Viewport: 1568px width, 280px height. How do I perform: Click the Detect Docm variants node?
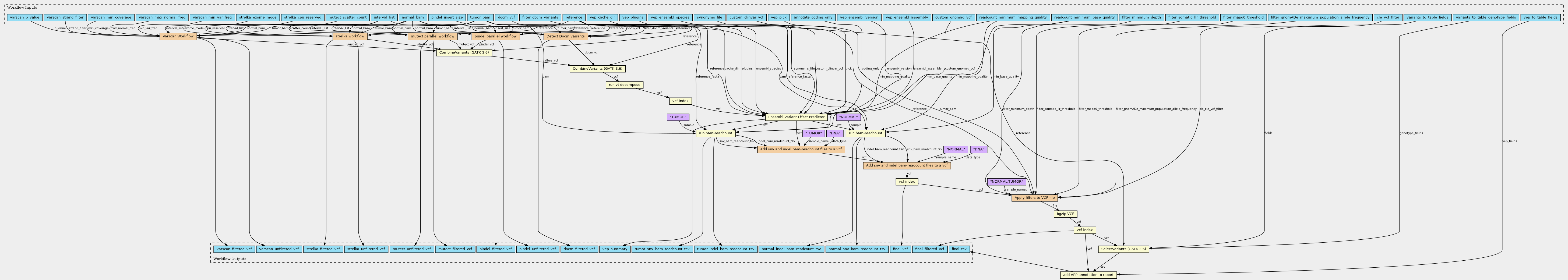tap(565, 37)
